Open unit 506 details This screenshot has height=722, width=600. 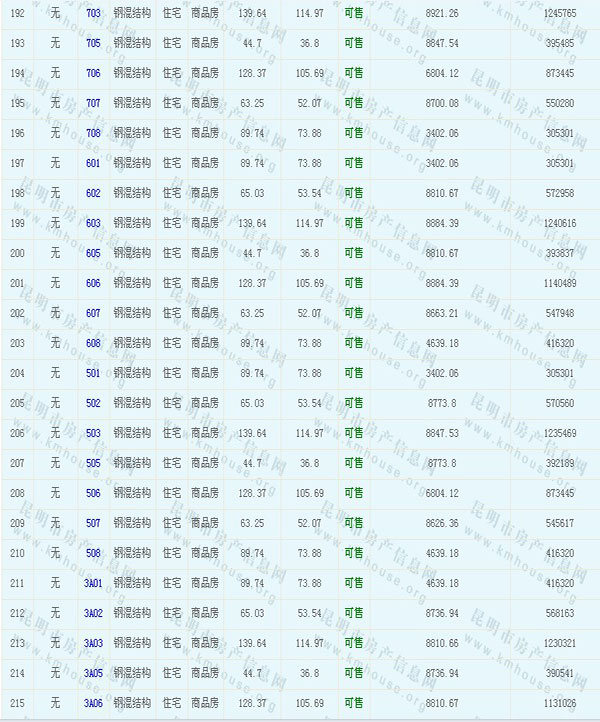pyautogui.click(x=93, y=493)
